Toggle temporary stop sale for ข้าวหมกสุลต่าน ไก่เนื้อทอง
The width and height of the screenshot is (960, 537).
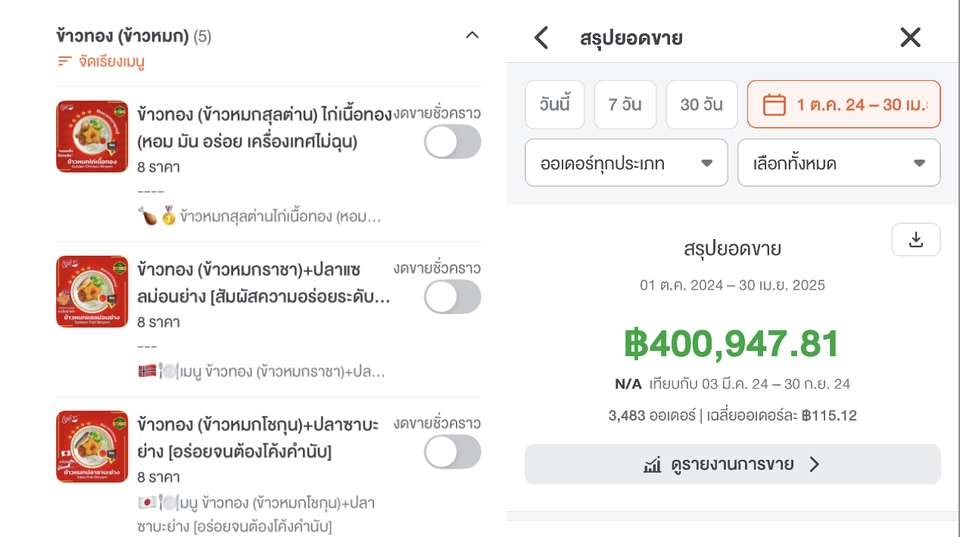pos(452,142)
